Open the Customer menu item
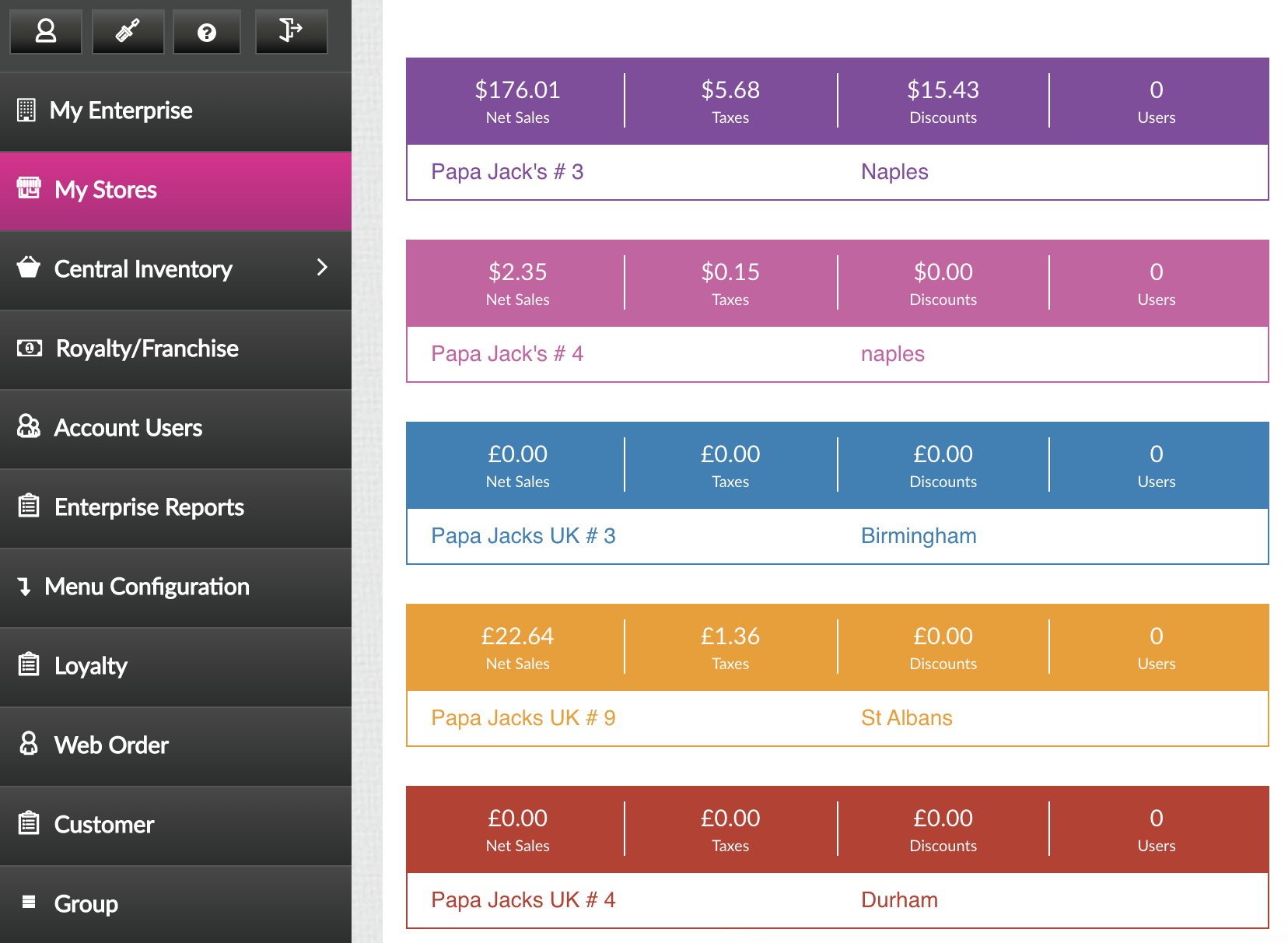The width and height of the screenshot is (1288, 943). 104,825
